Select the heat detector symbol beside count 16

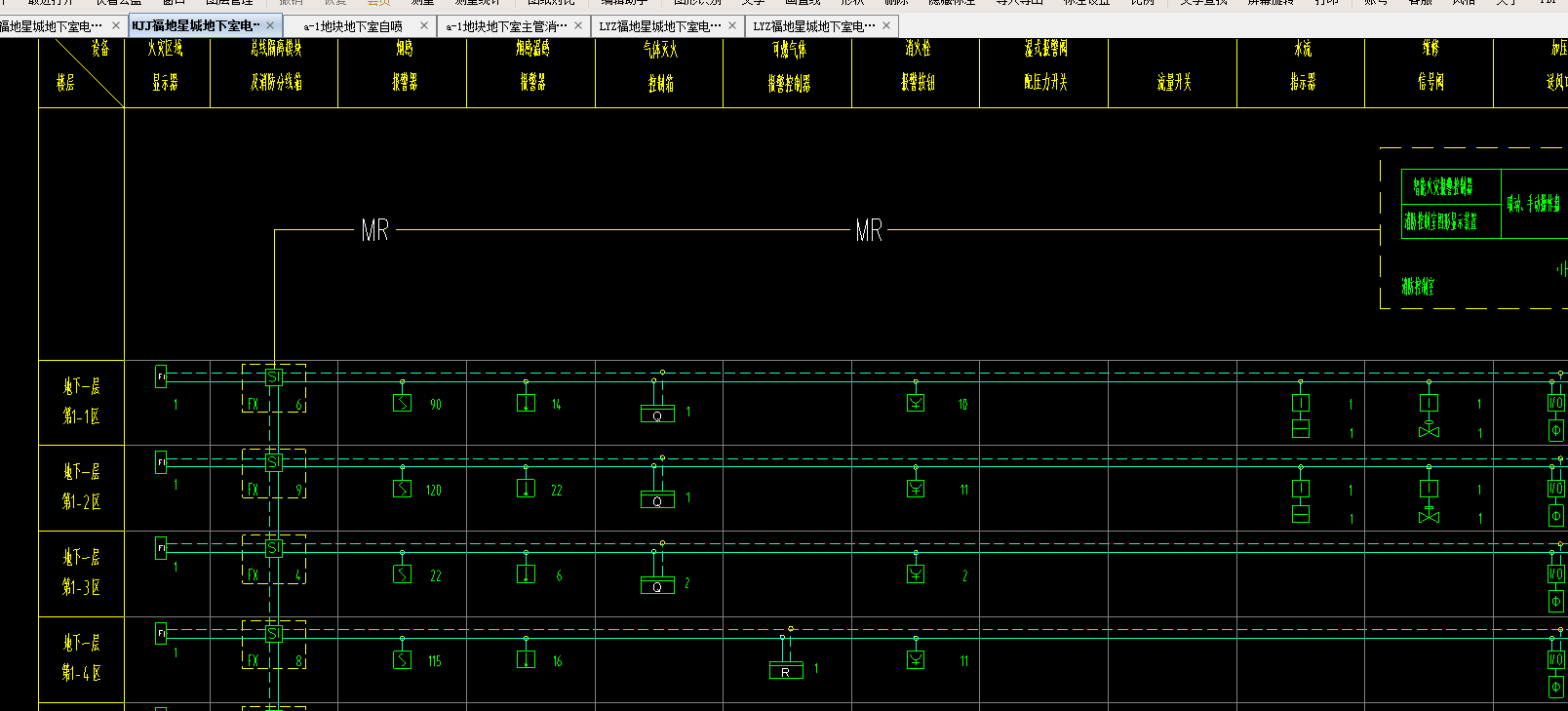point(526,660)
